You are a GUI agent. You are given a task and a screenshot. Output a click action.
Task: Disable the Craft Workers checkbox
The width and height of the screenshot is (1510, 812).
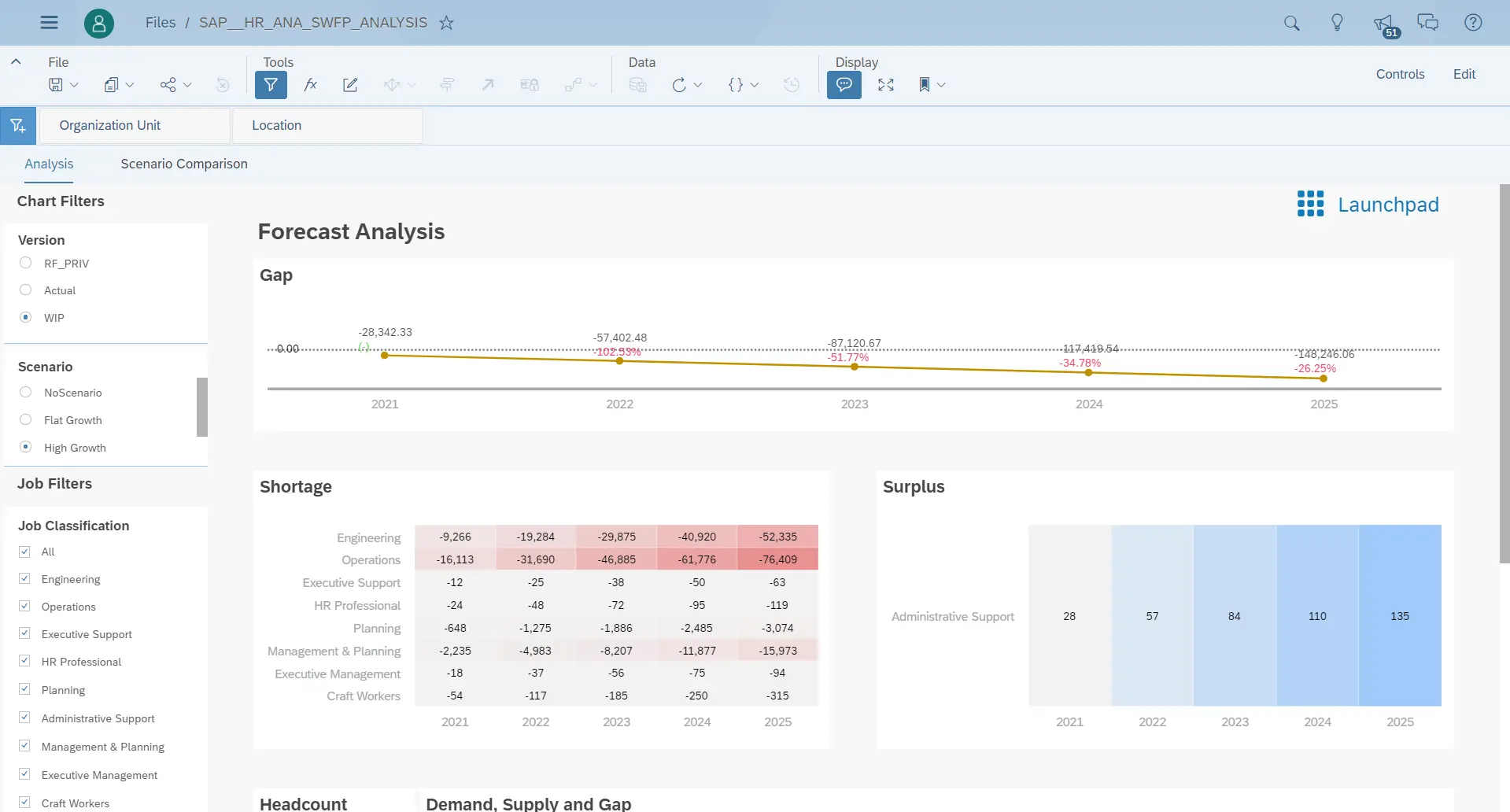tap(25, 802)
